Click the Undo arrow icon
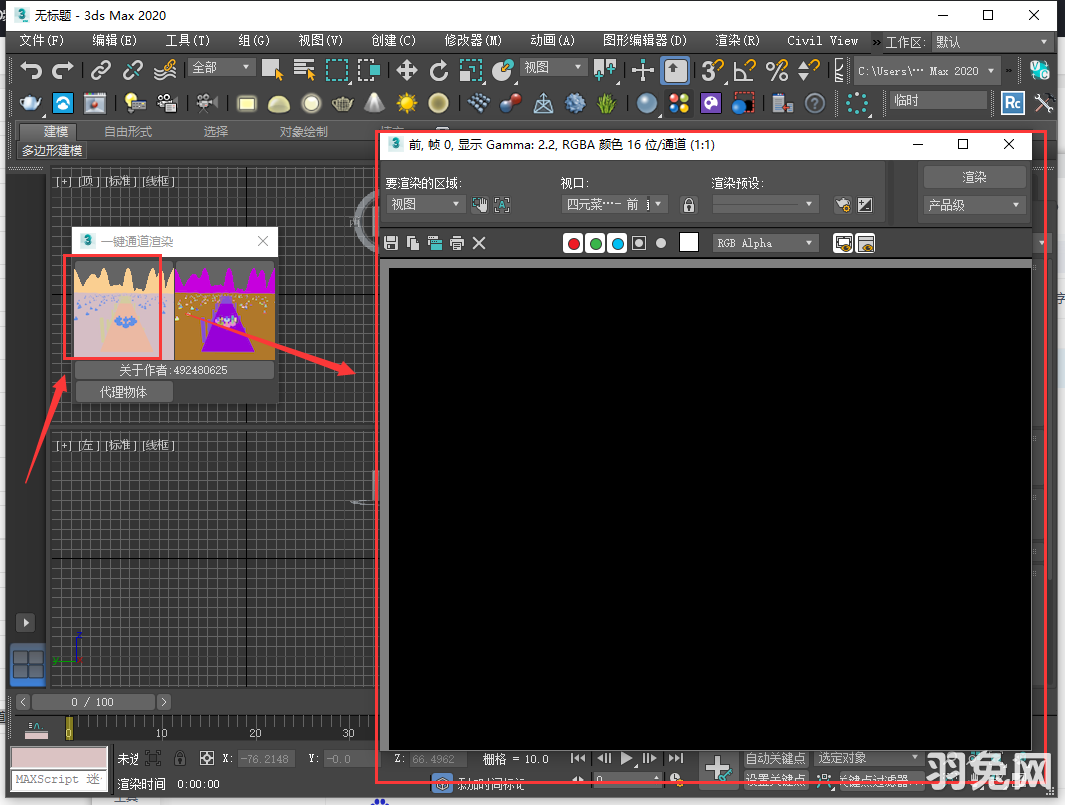Screen dimensions: 1065x805 point(30,70)
